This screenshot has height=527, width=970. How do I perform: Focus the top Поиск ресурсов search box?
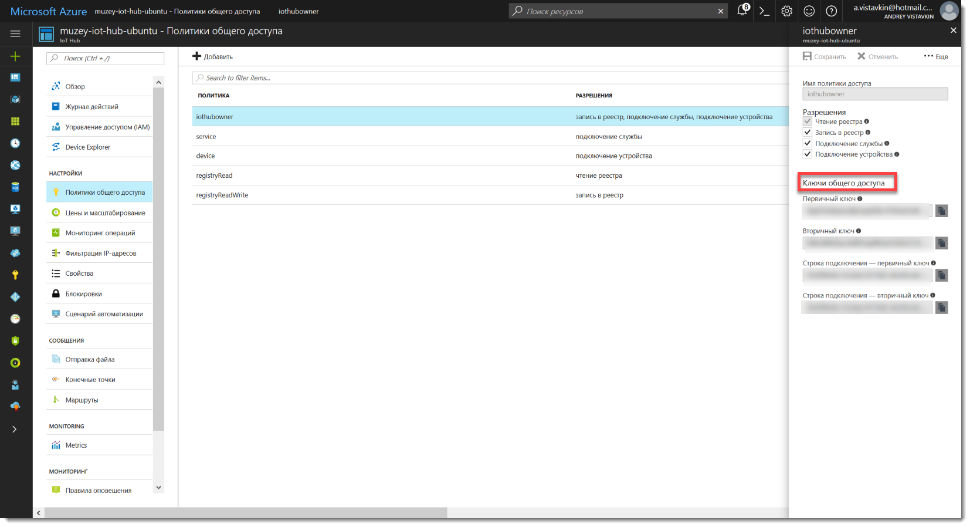617,11
